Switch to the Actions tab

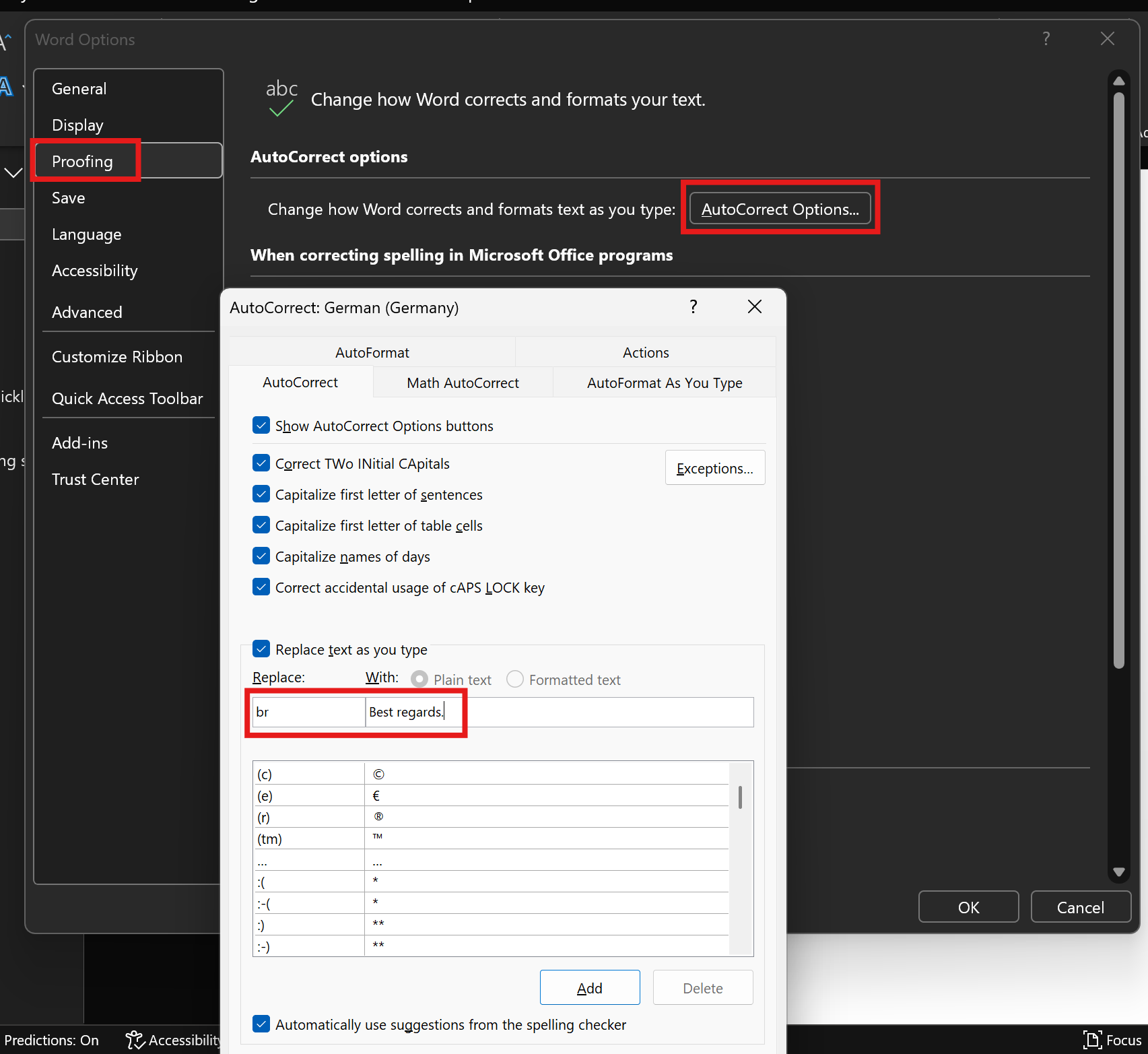click(646, 352)
